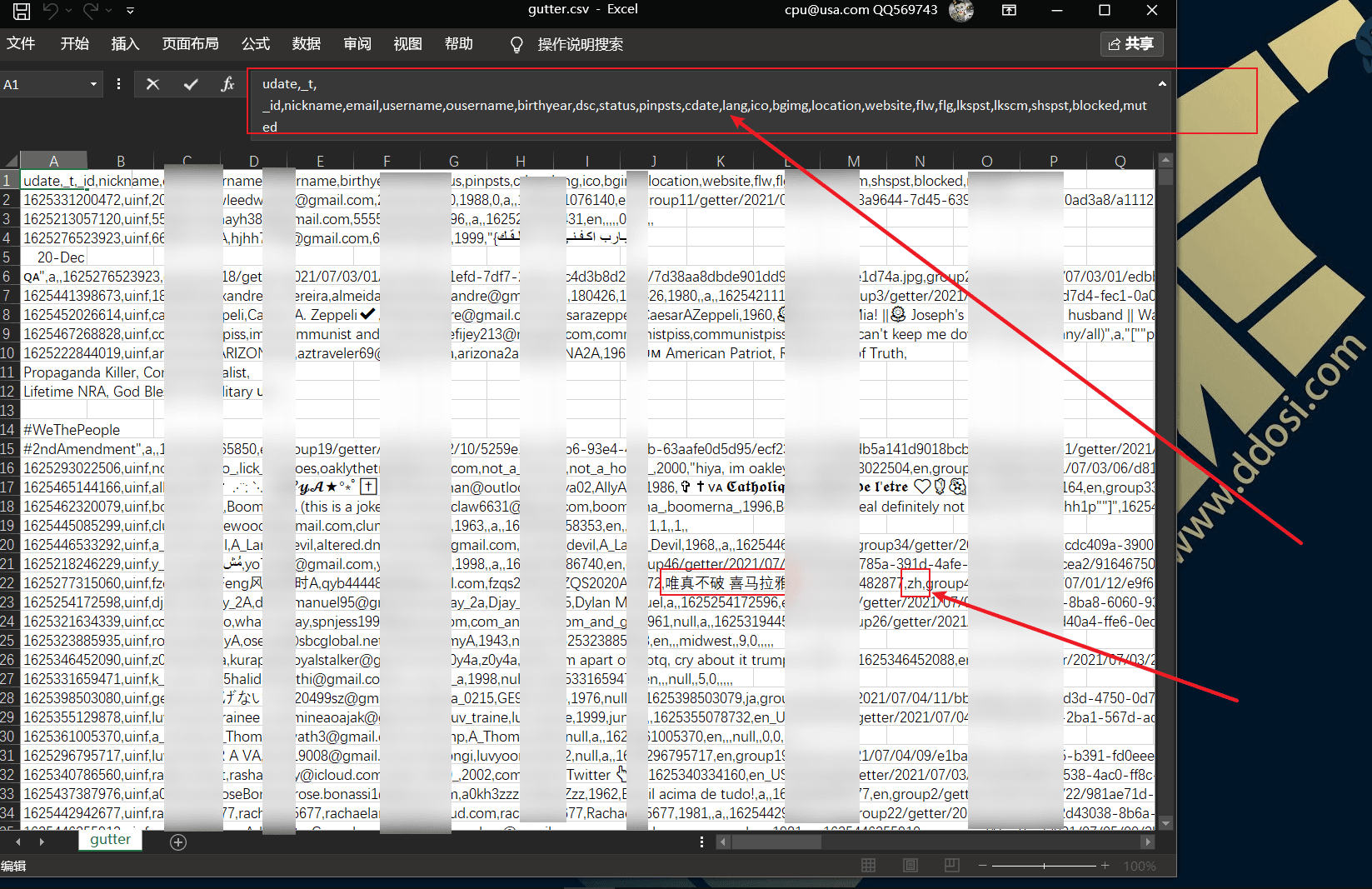Expand the Name Box dropdown arrow

click(93, 84)
